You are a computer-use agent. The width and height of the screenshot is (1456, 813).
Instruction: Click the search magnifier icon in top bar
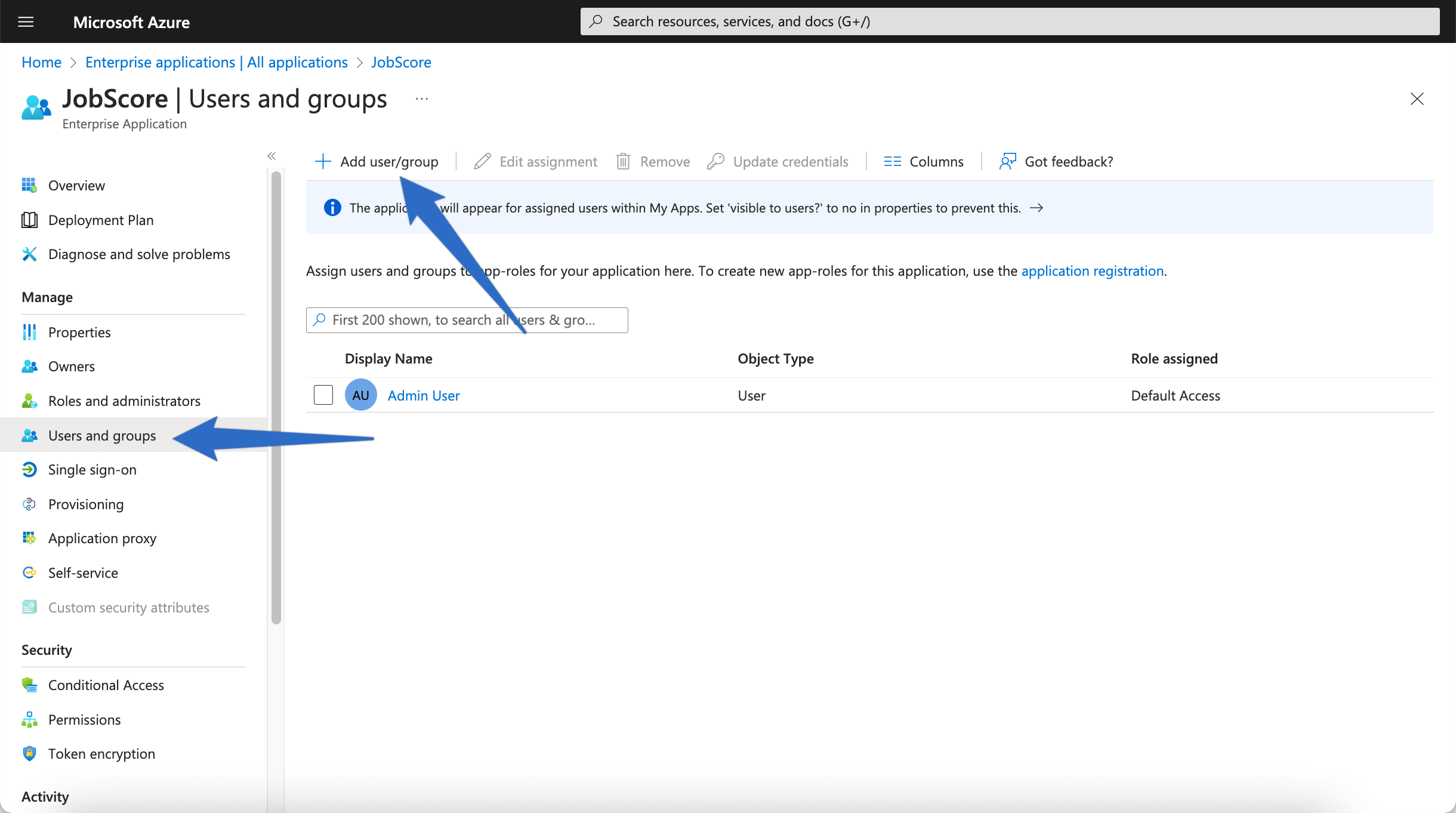tap(596, 21)
